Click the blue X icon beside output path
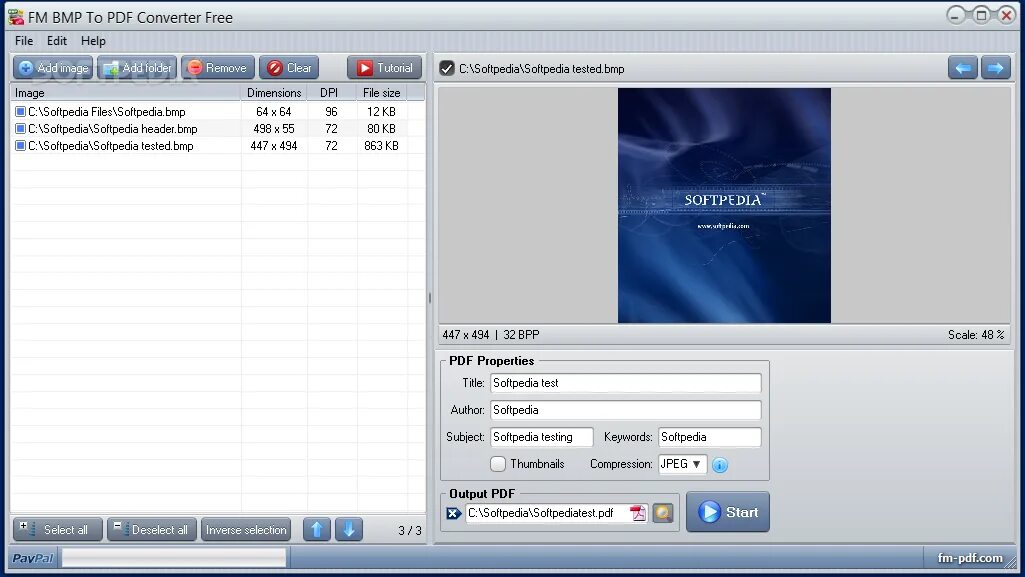 click(x=454, y=514)
